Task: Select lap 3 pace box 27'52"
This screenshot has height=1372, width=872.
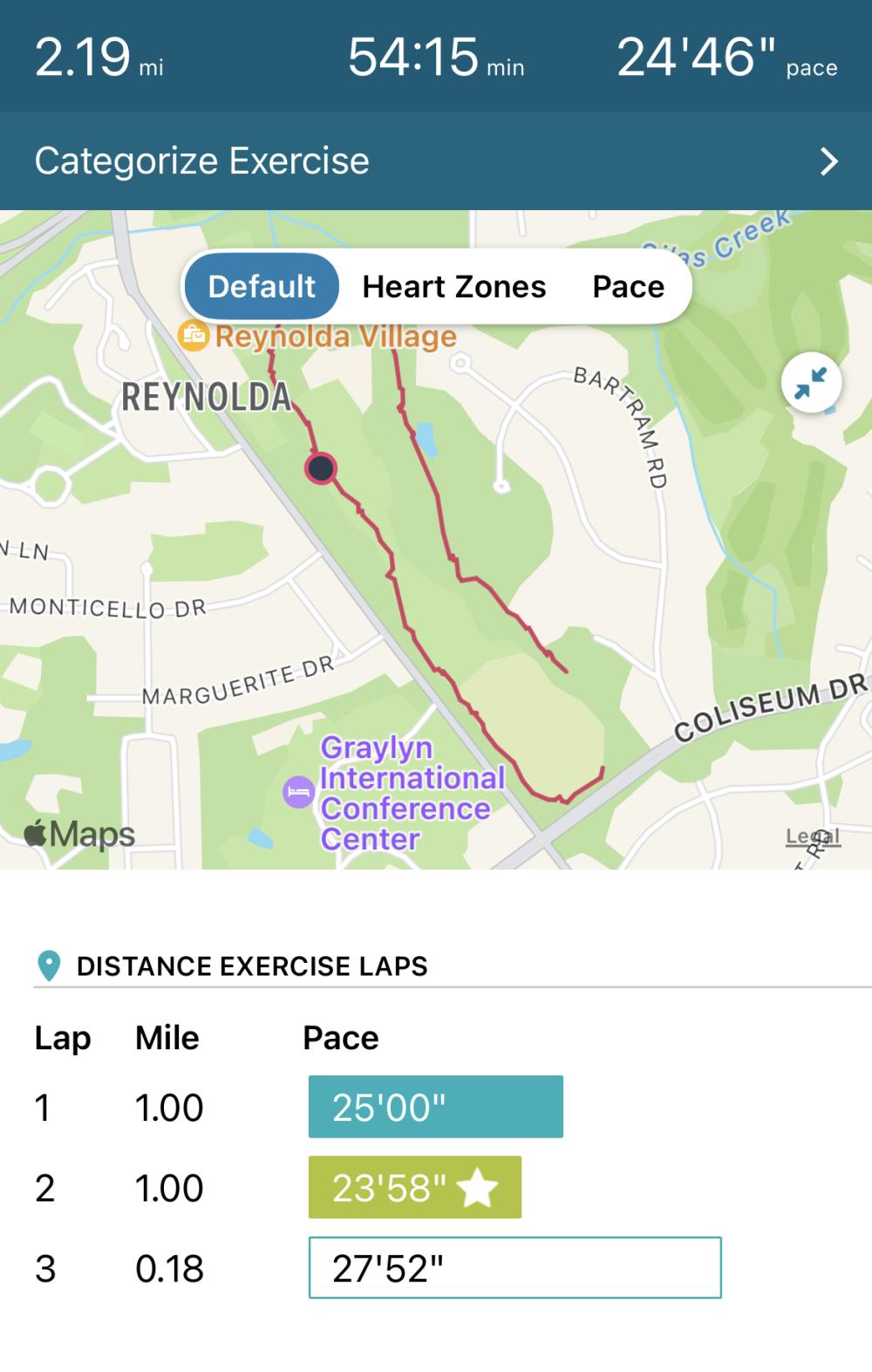Action: pos(514,1267)
